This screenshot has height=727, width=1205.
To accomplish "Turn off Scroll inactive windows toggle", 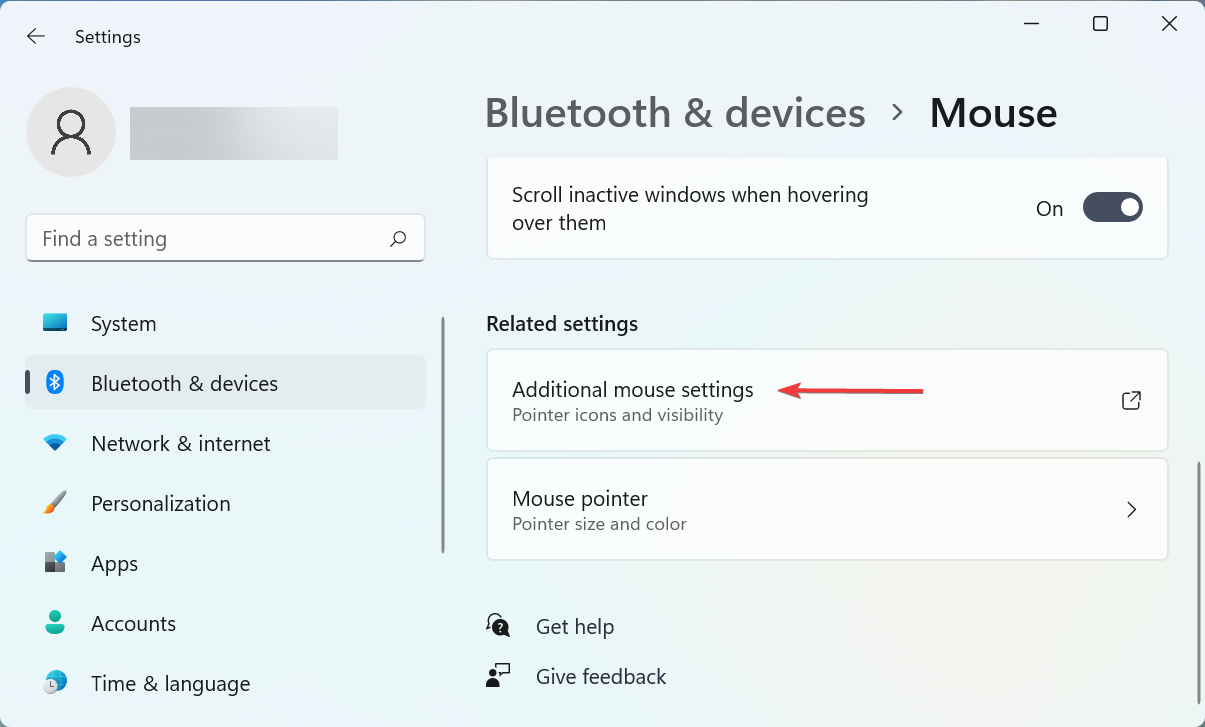I will pos(1112,208).
